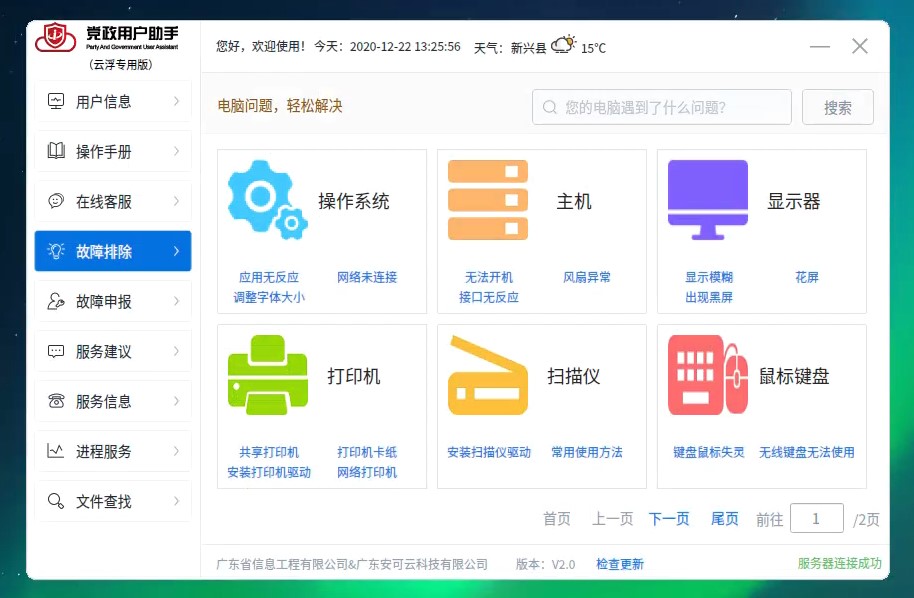Expand the 用户信息 chevron arrow

tap(176, 101)
